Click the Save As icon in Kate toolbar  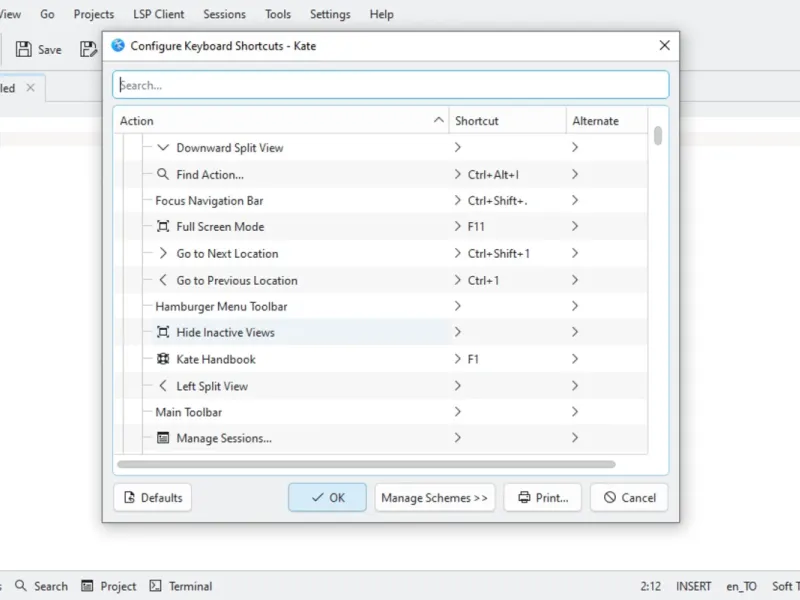(x=89, y=49)
